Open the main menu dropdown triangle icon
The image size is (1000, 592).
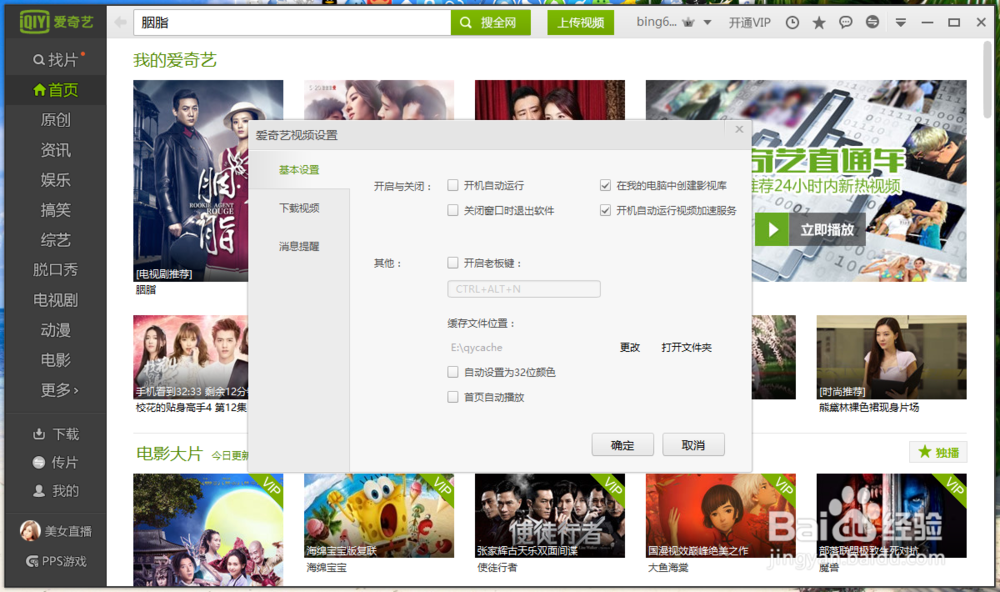click(x=901, y=23)
